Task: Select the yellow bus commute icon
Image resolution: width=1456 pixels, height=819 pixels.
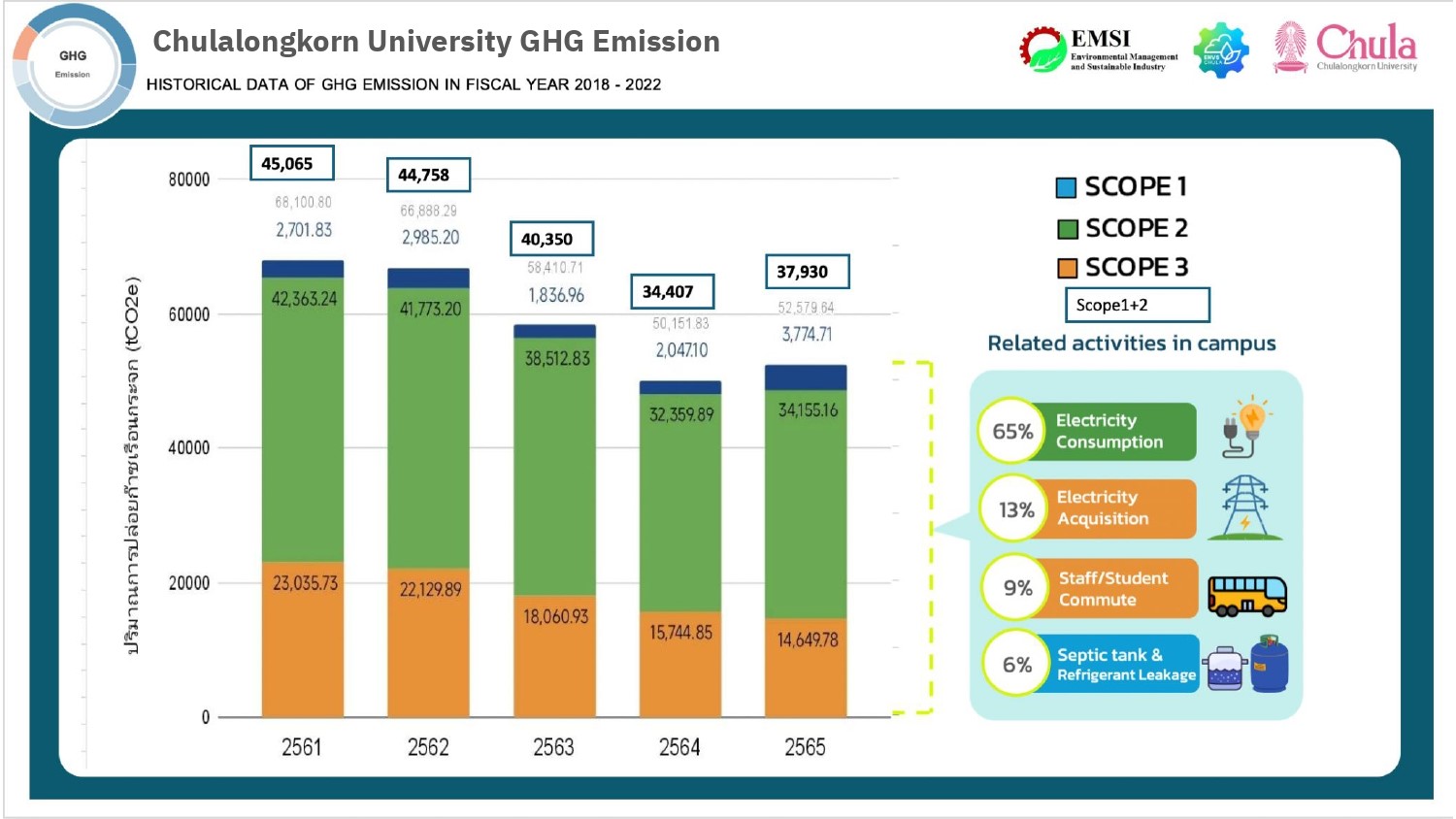Action: tap(1249, 593)
